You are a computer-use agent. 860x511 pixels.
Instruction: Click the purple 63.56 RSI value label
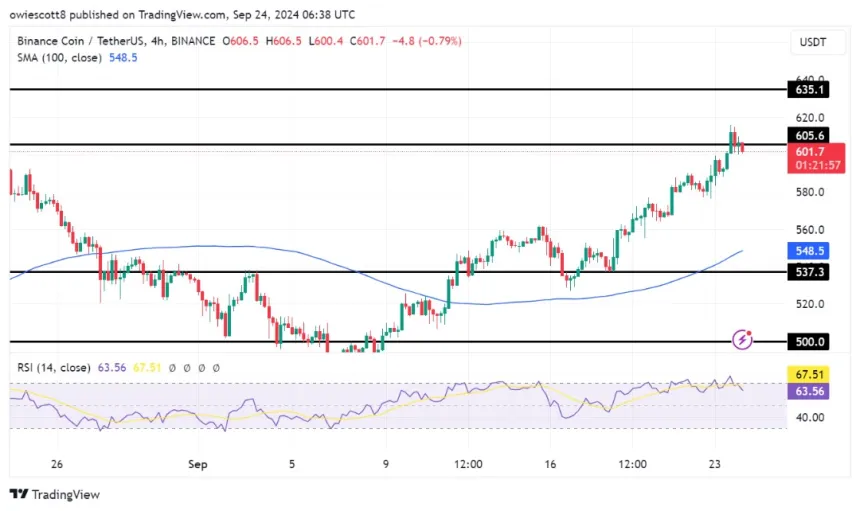coord(806,392)
